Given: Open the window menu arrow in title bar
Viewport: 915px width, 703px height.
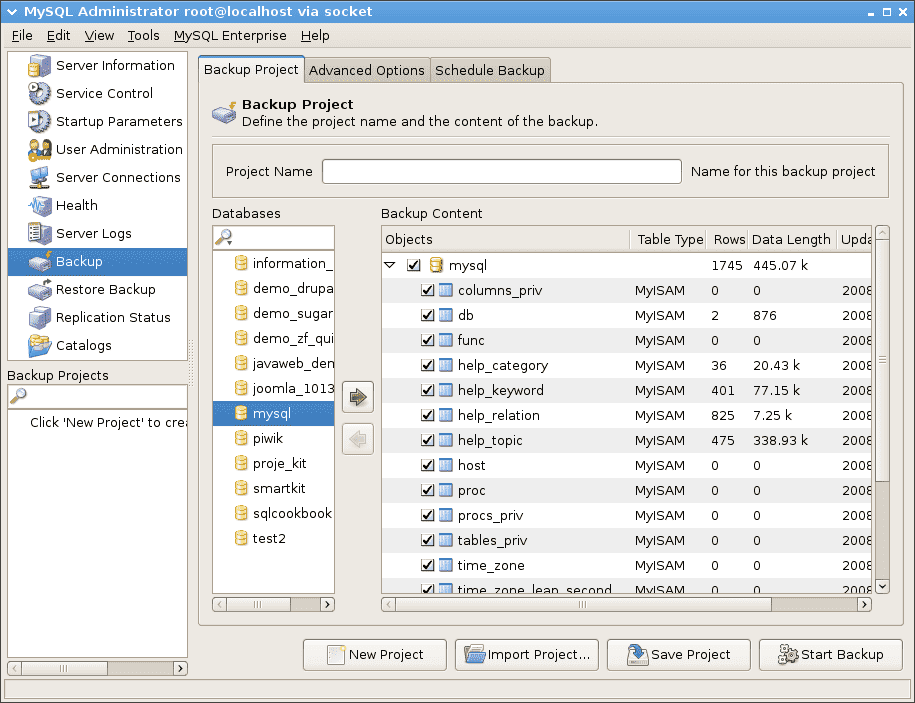Looking at the screenshot, I should click(x=12, y=12).
